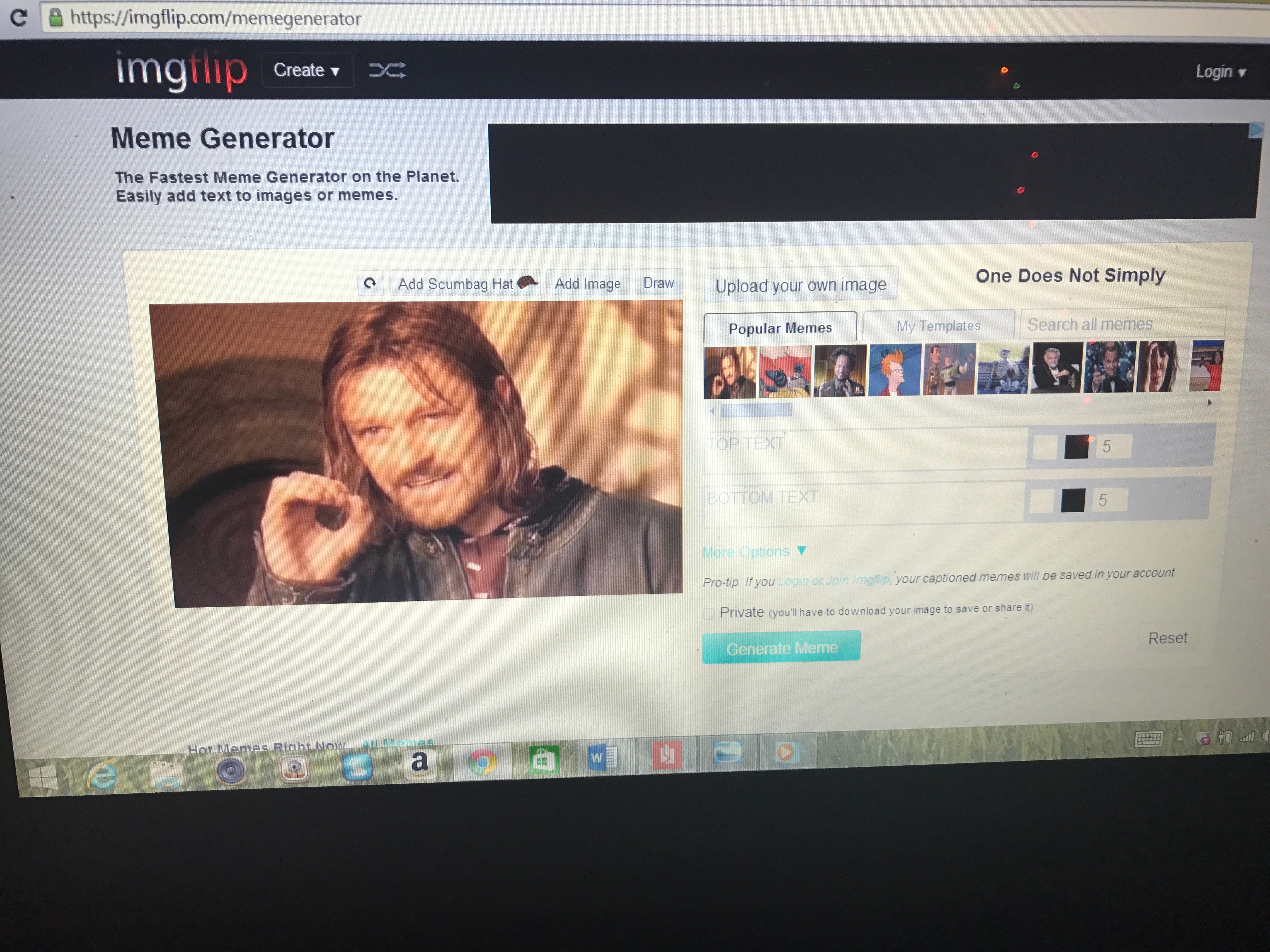Image resolution: width=1270 pixels, height=952 pixels.
Task: Open Amazon from the taskbar
Action: point(420,764)
